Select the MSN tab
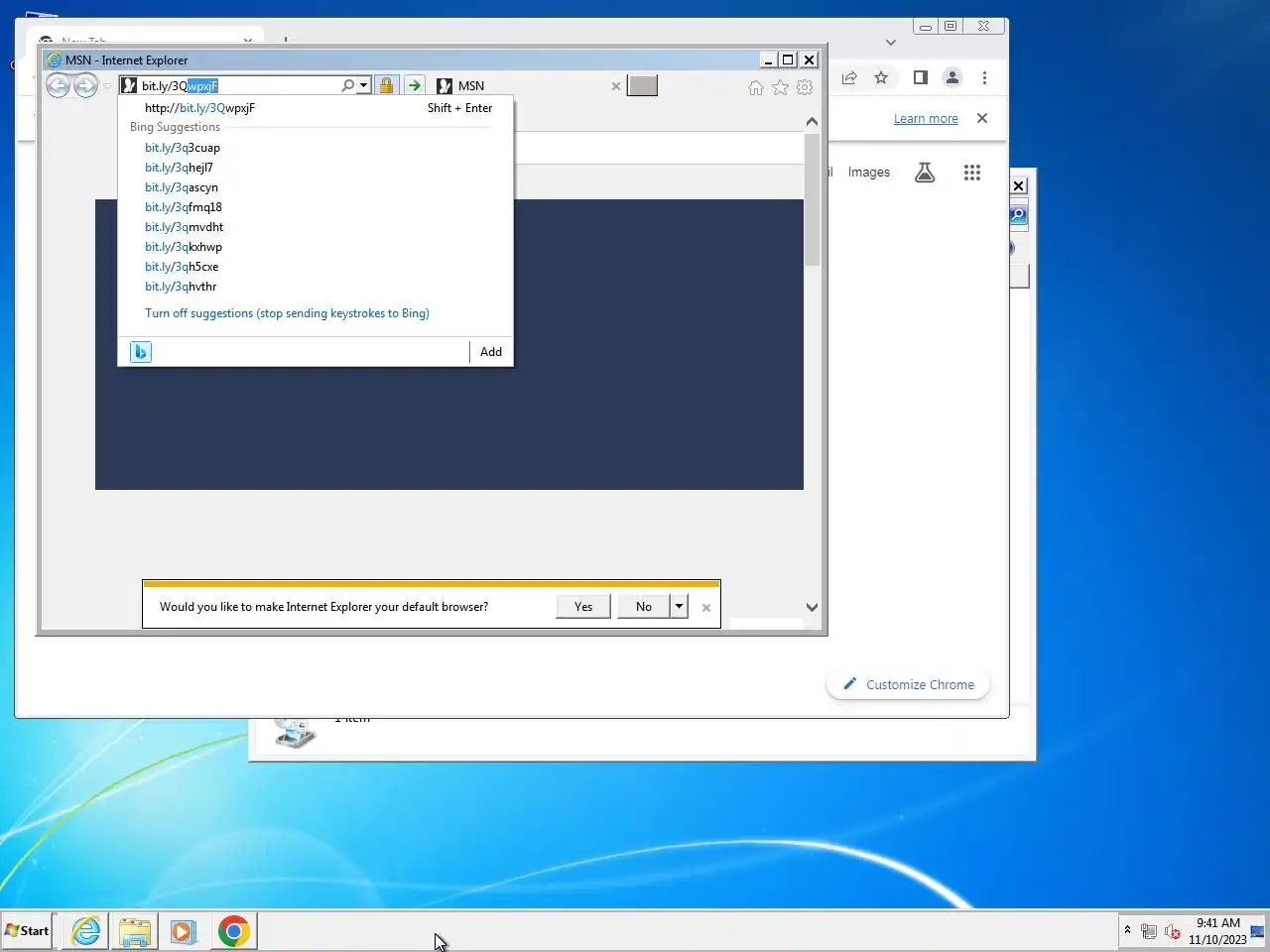 (x=526, y=86)
